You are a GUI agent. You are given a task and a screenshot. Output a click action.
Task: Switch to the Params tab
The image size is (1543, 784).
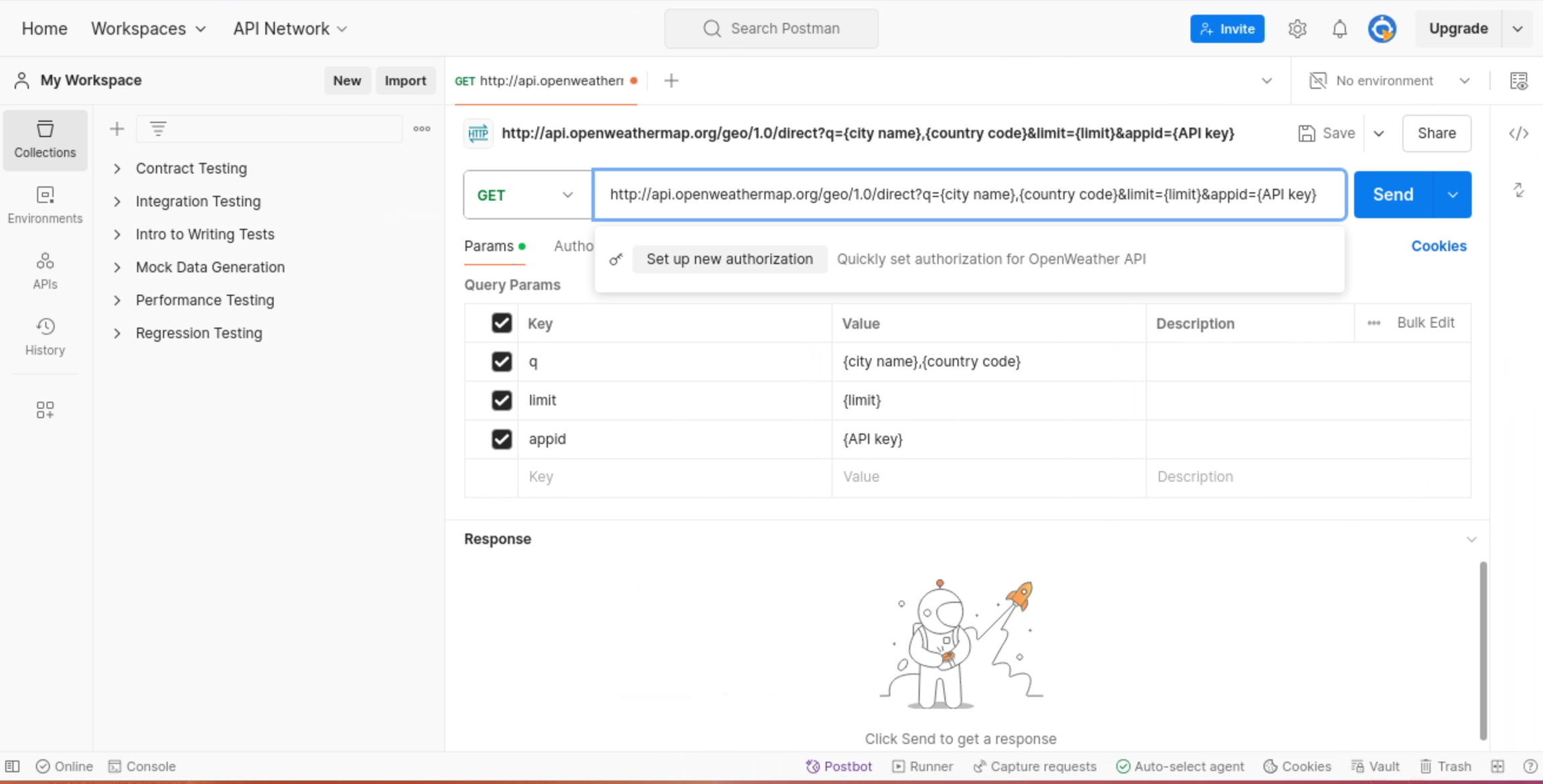(489, 246)
